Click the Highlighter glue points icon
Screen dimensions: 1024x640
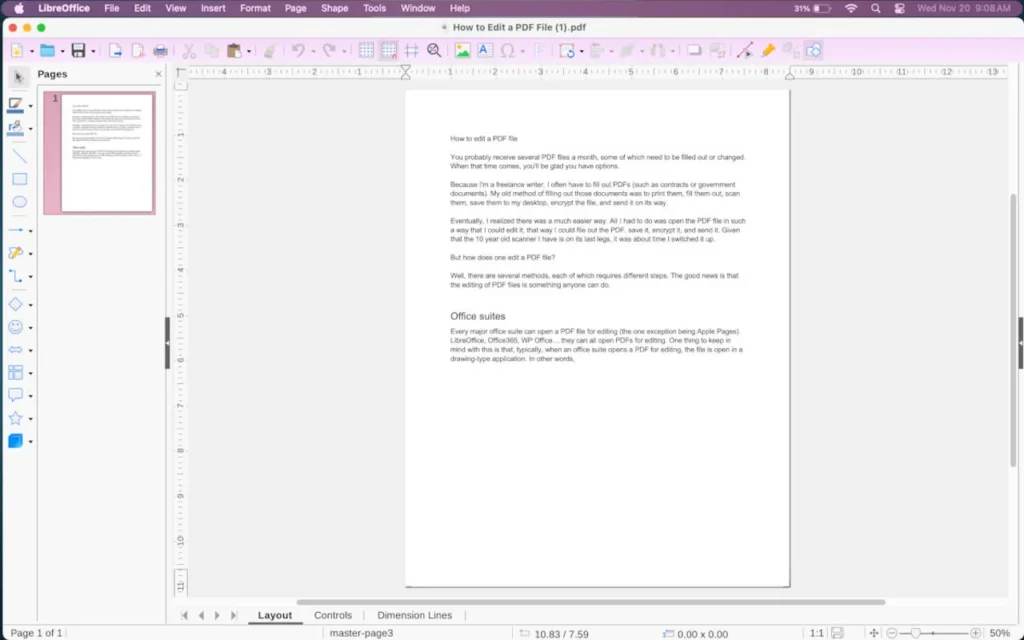(x=768, y=51)
